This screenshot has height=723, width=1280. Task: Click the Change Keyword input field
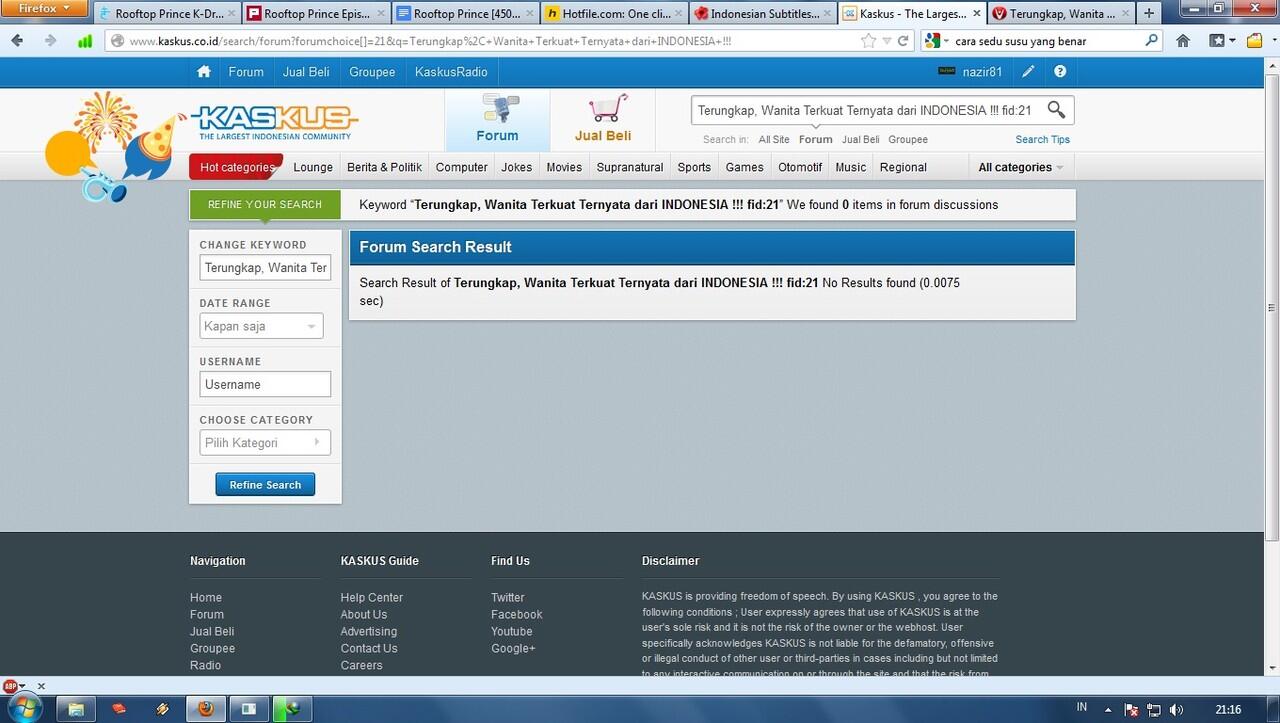coord(265,268)
